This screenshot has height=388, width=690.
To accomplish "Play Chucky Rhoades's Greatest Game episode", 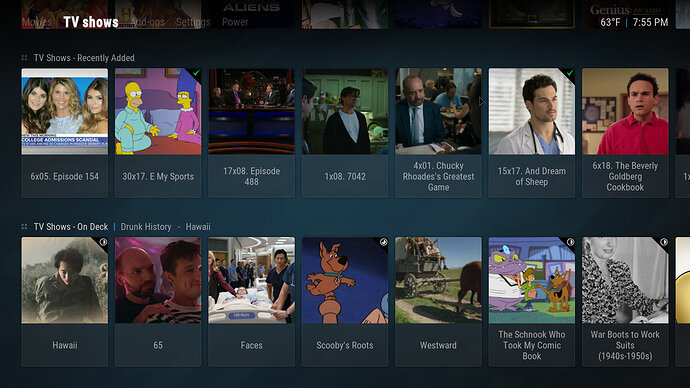I will coord(438,133).
